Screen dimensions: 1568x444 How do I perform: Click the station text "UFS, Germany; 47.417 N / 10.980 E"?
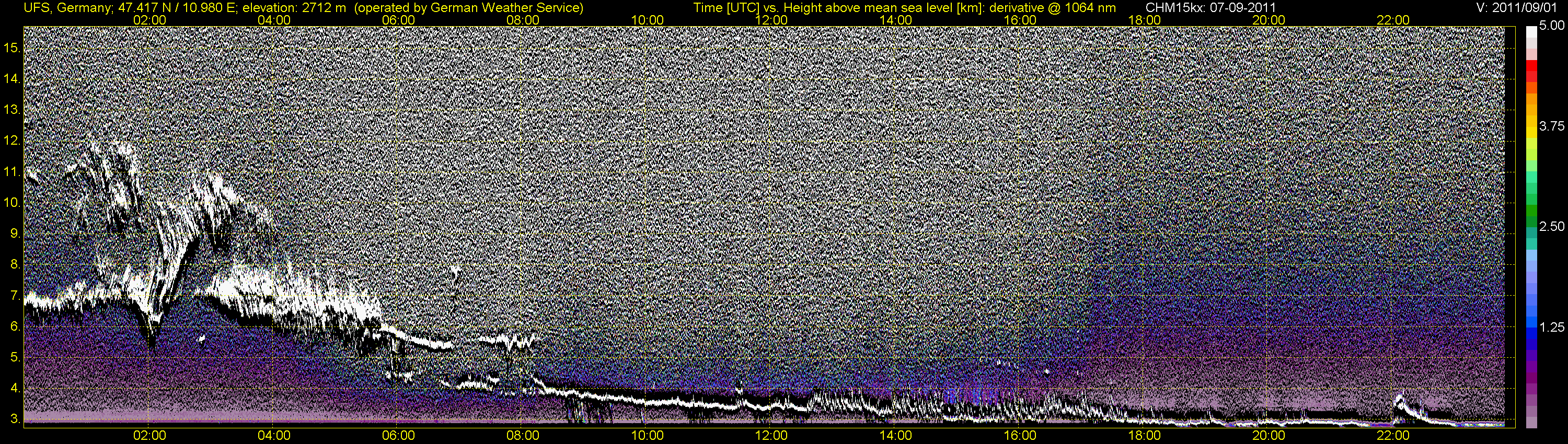[x=131, y=8]
